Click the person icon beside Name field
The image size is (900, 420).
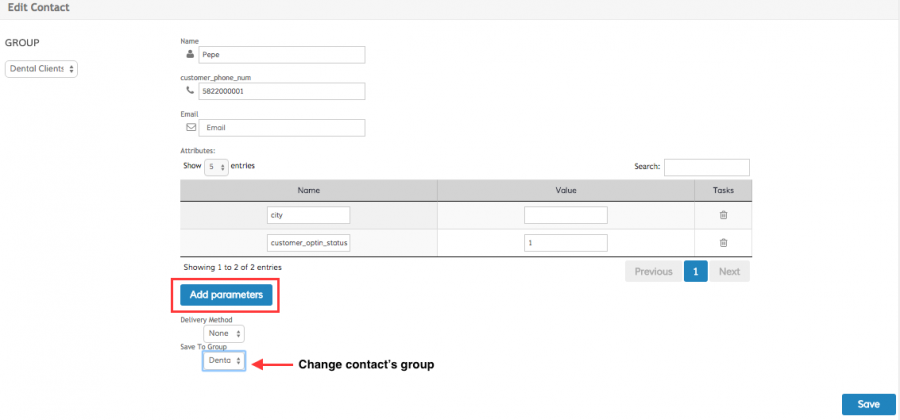pyautogui.click(x=190, y=55)
